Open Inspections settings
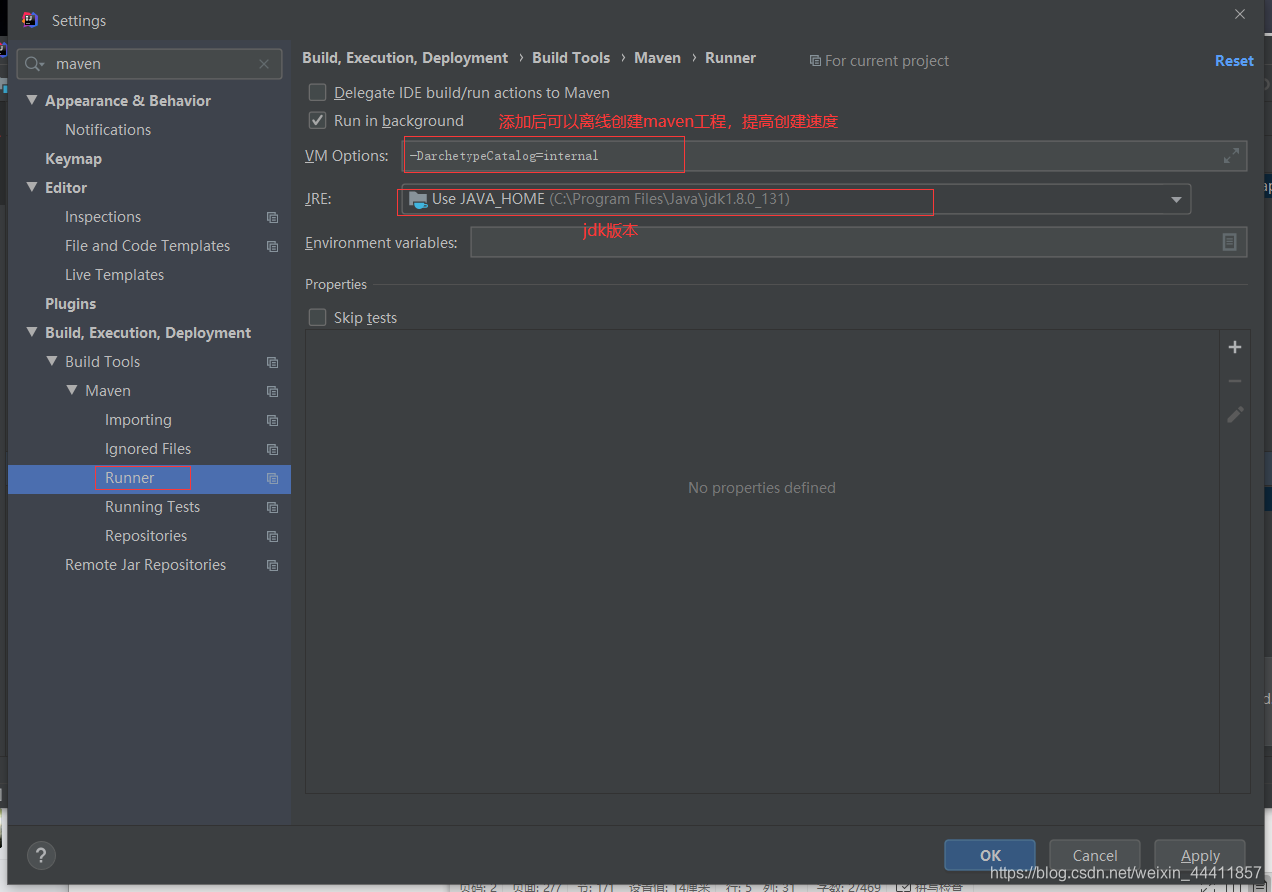 pos(103,217)
